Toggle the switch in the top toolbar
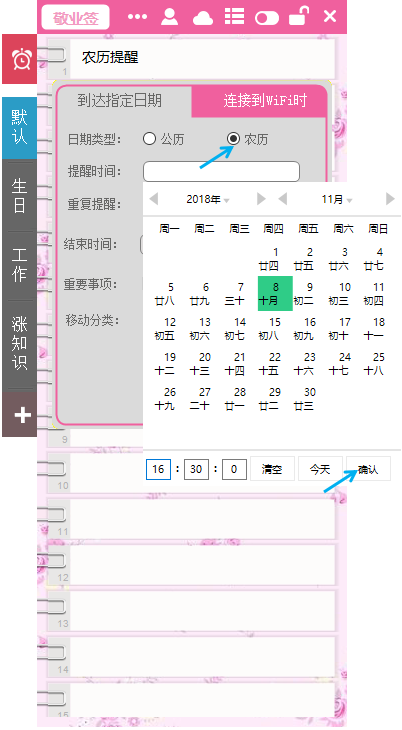Screen dimensions: 402x730 pos(267,18)
